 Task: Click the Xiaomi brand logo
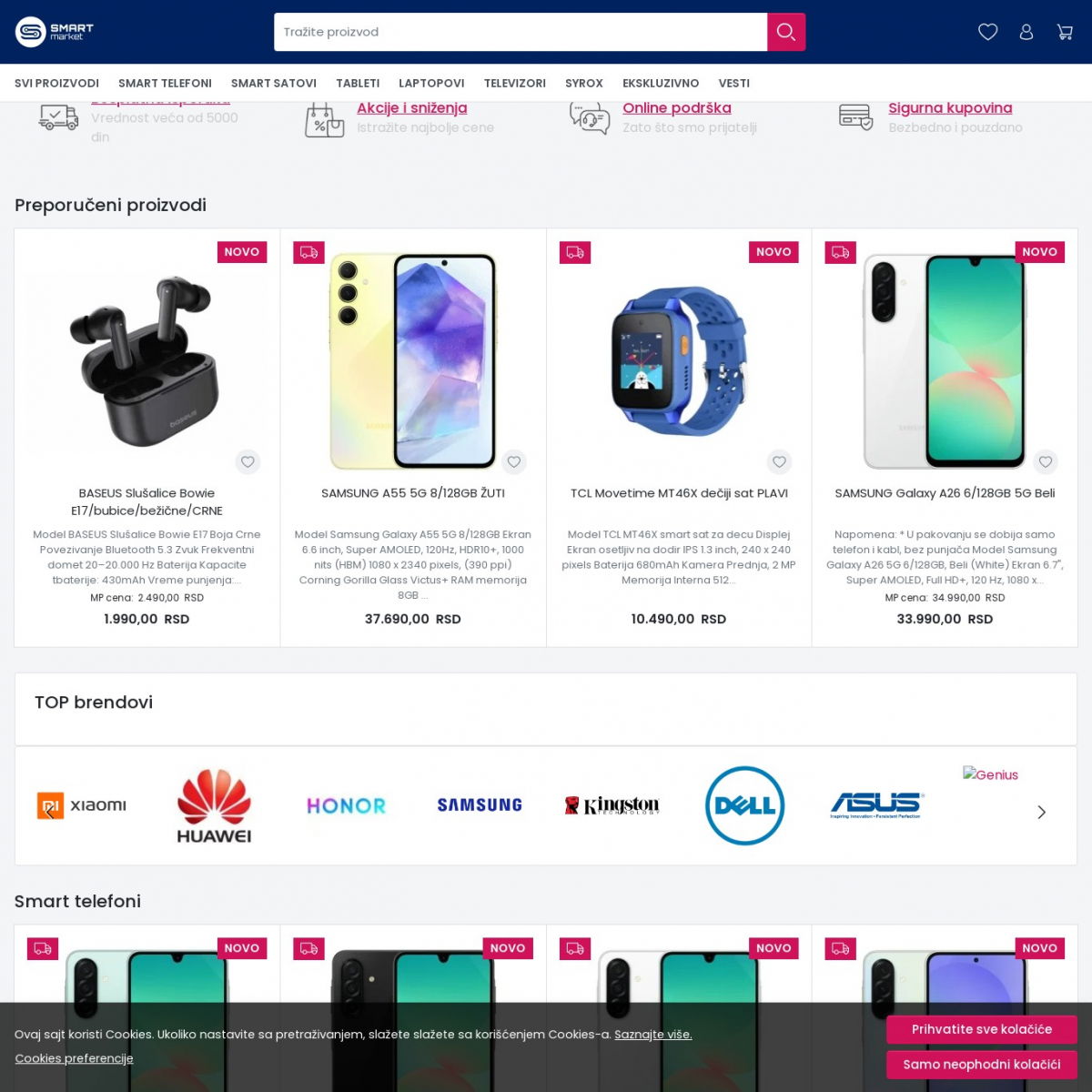pyautogui.click(x=81, y=805)
